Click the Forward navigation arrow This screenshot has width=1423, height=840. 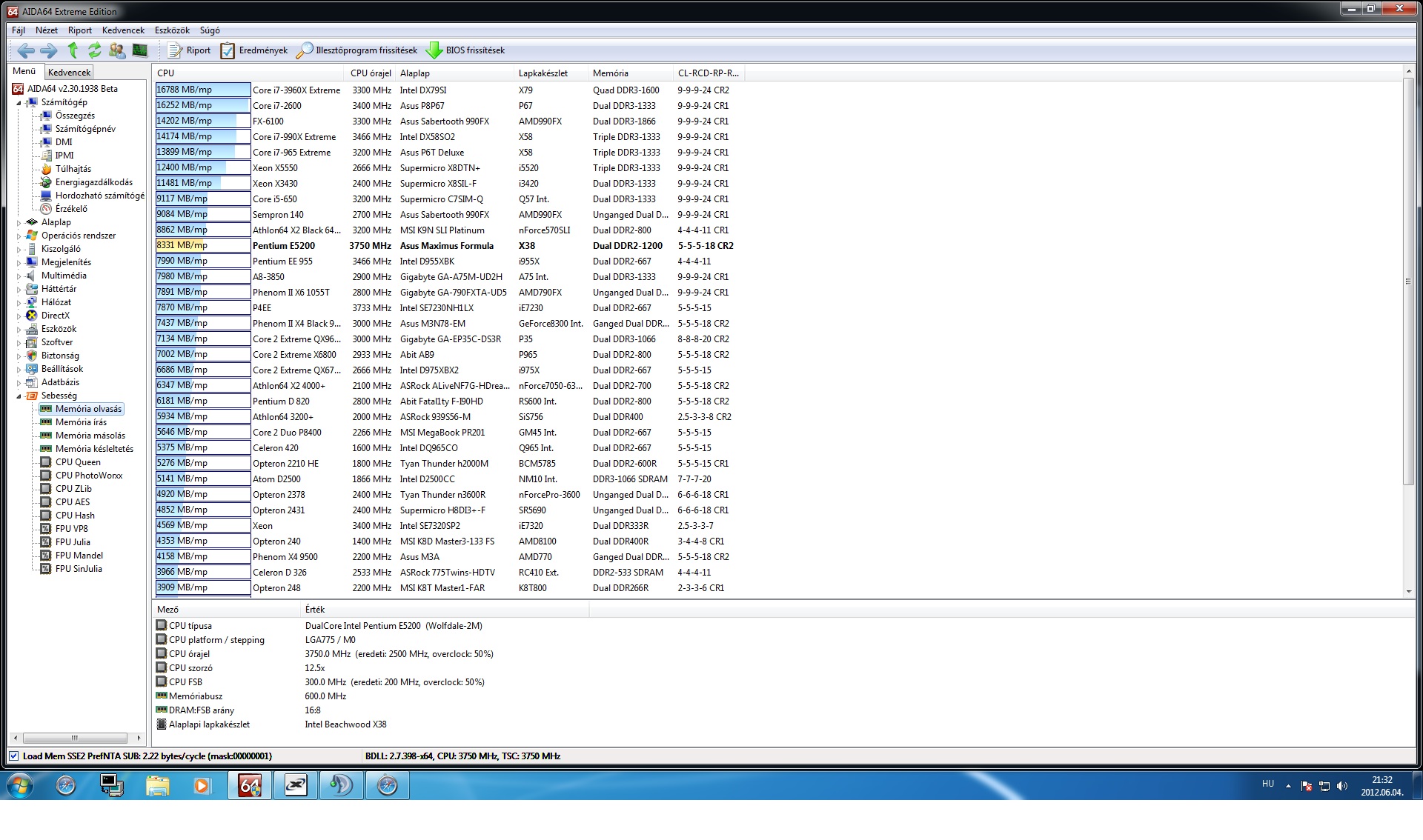49,50
